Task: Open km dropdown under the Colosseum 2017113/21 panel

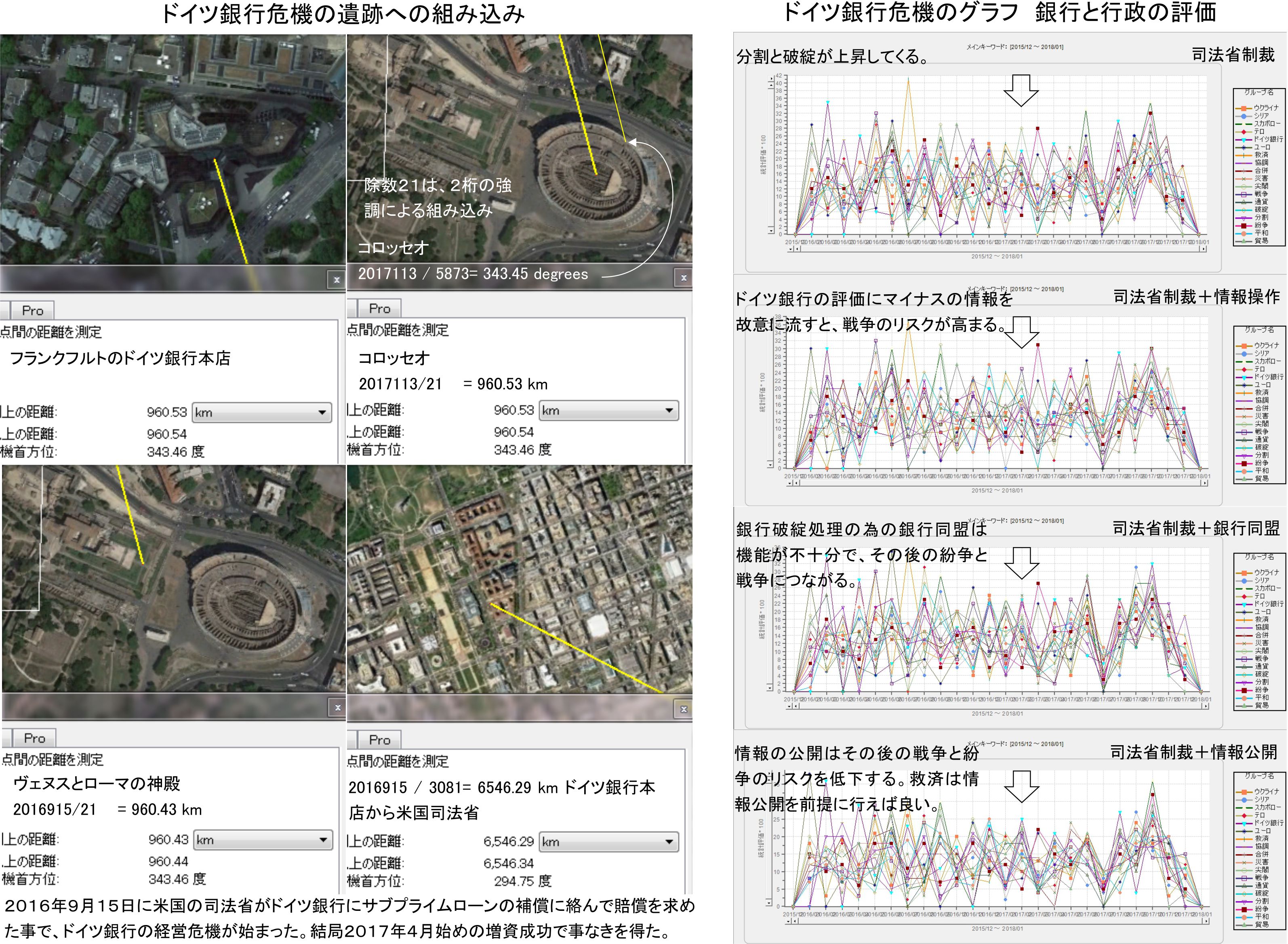Action: click(609, 411)
